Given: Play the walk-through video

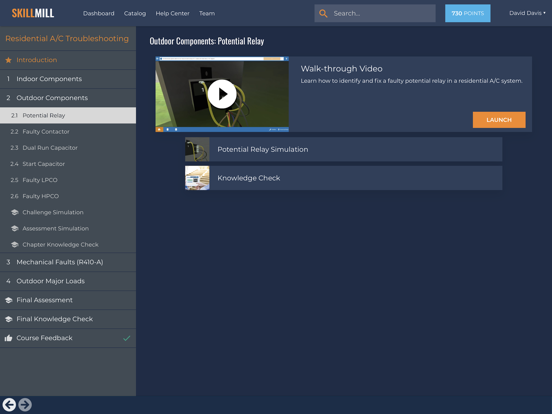Looking at the screenshot, I should point(222,94).
